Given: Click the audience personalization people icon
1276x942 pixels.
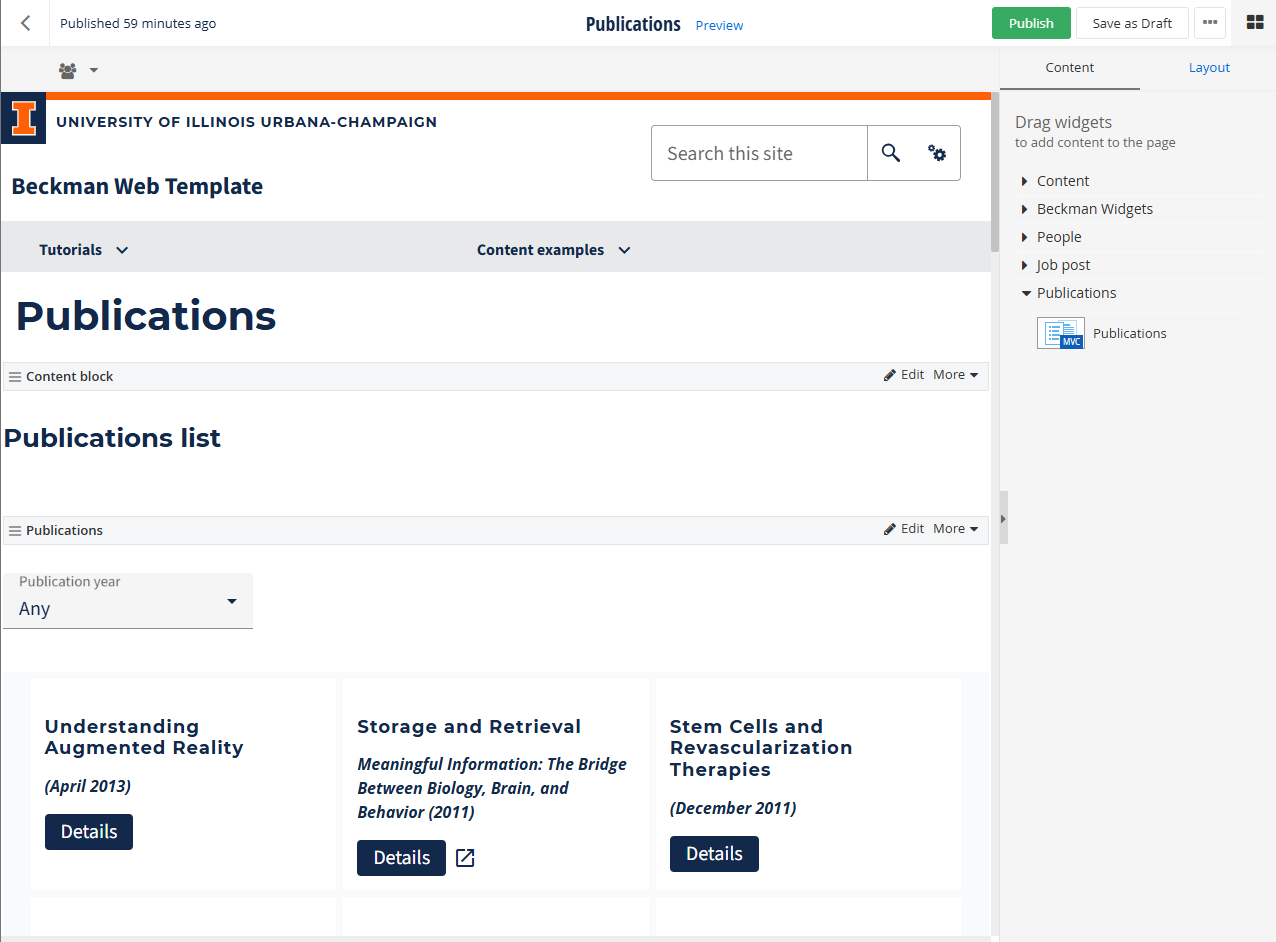Looking at the screenshot, I should click(x=66, y=70).
